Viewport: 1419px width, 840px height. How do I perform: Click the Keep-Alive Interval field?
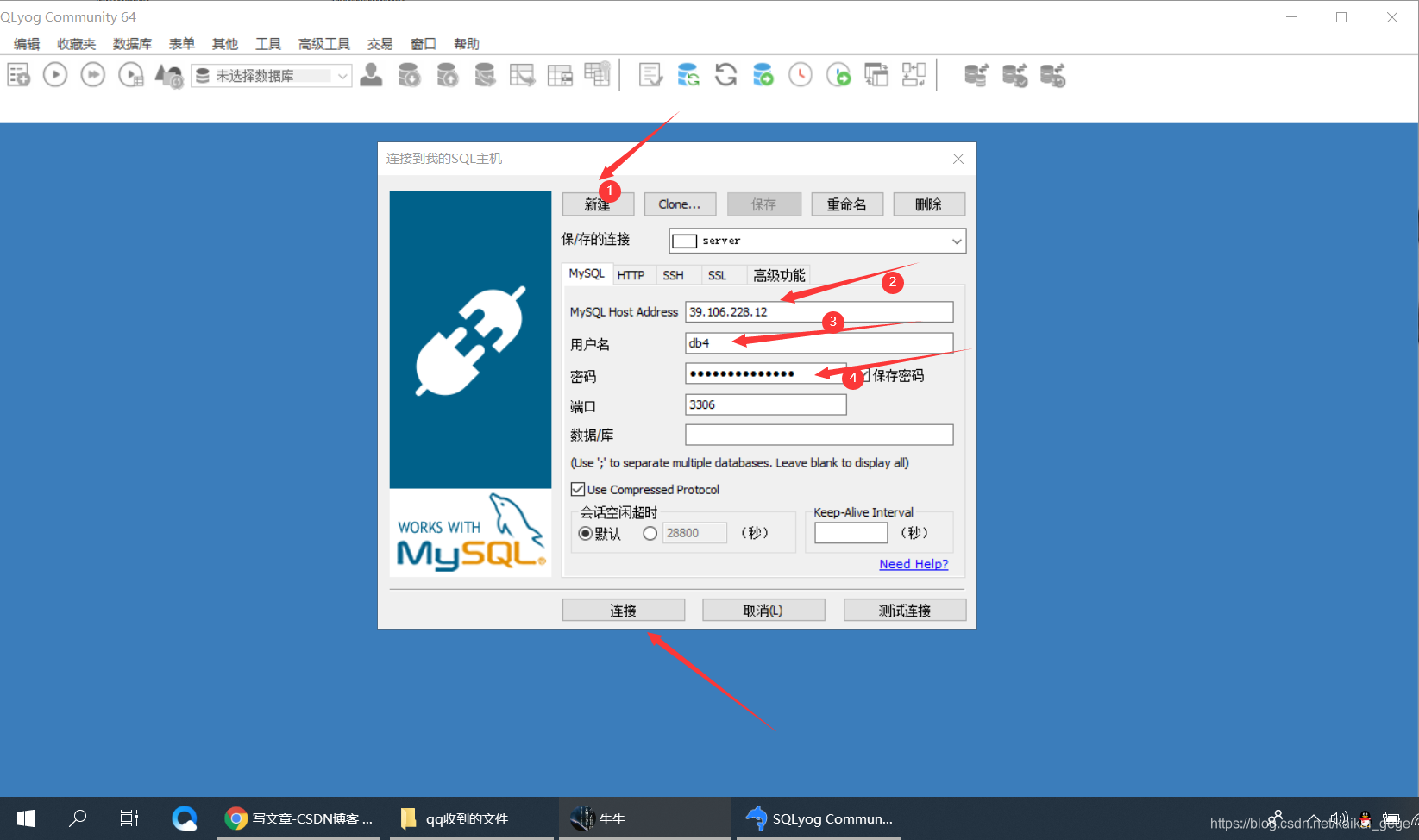pyautogui.click(x=851, y=533)
